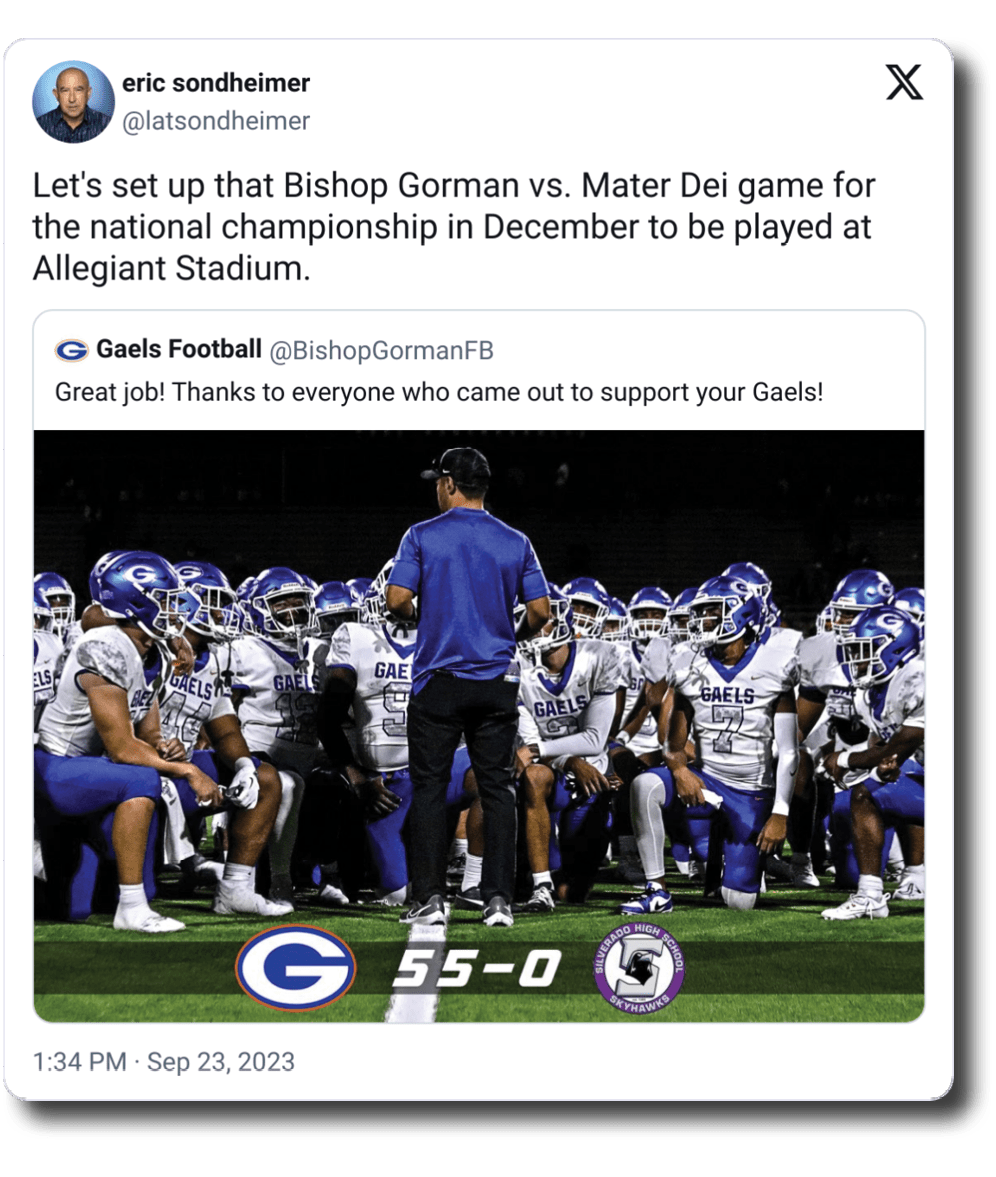Click the coach's black cap
The width and height of the screenshot is (996, 1177).
click(458, 466)
